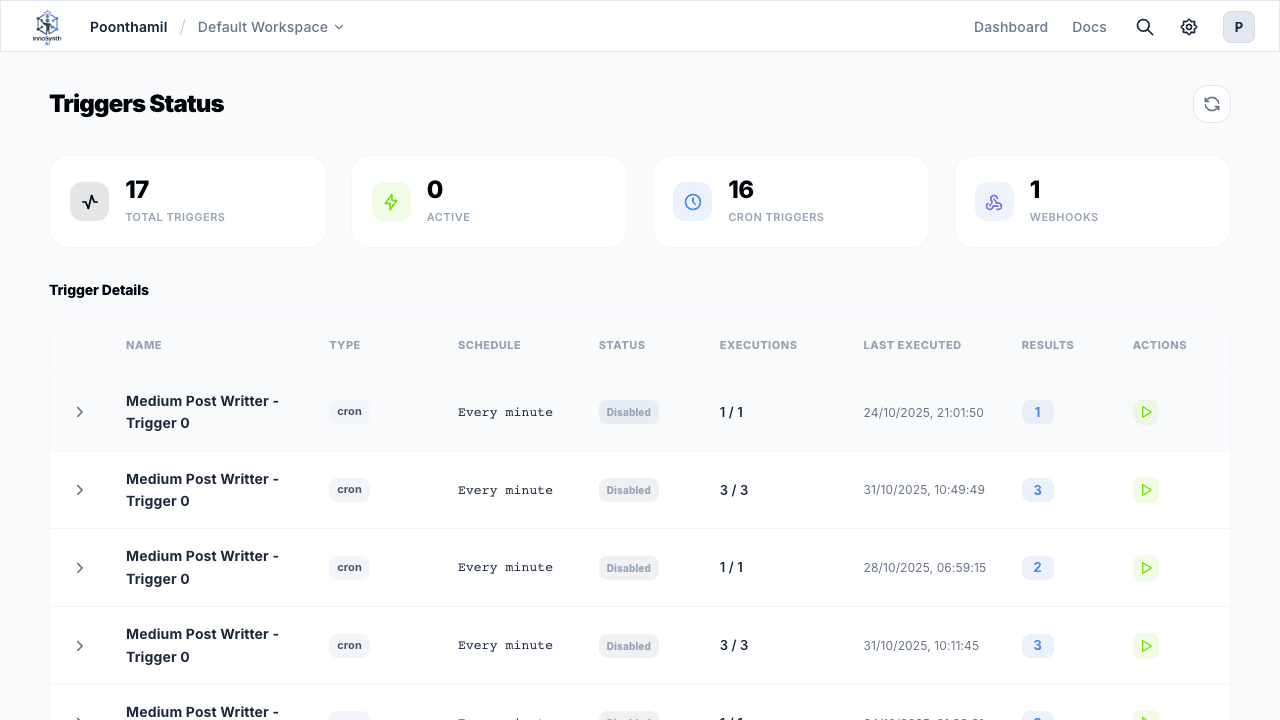Viewport: 1280px width, 720px height.
Task: Click Every minute schedule in 10:49:49 row
Action: pyautogui.click(x=505, y=490)
